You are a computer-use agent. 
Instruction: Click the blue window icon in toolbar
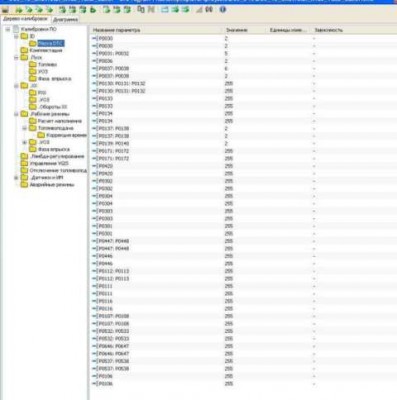[165, 10]
